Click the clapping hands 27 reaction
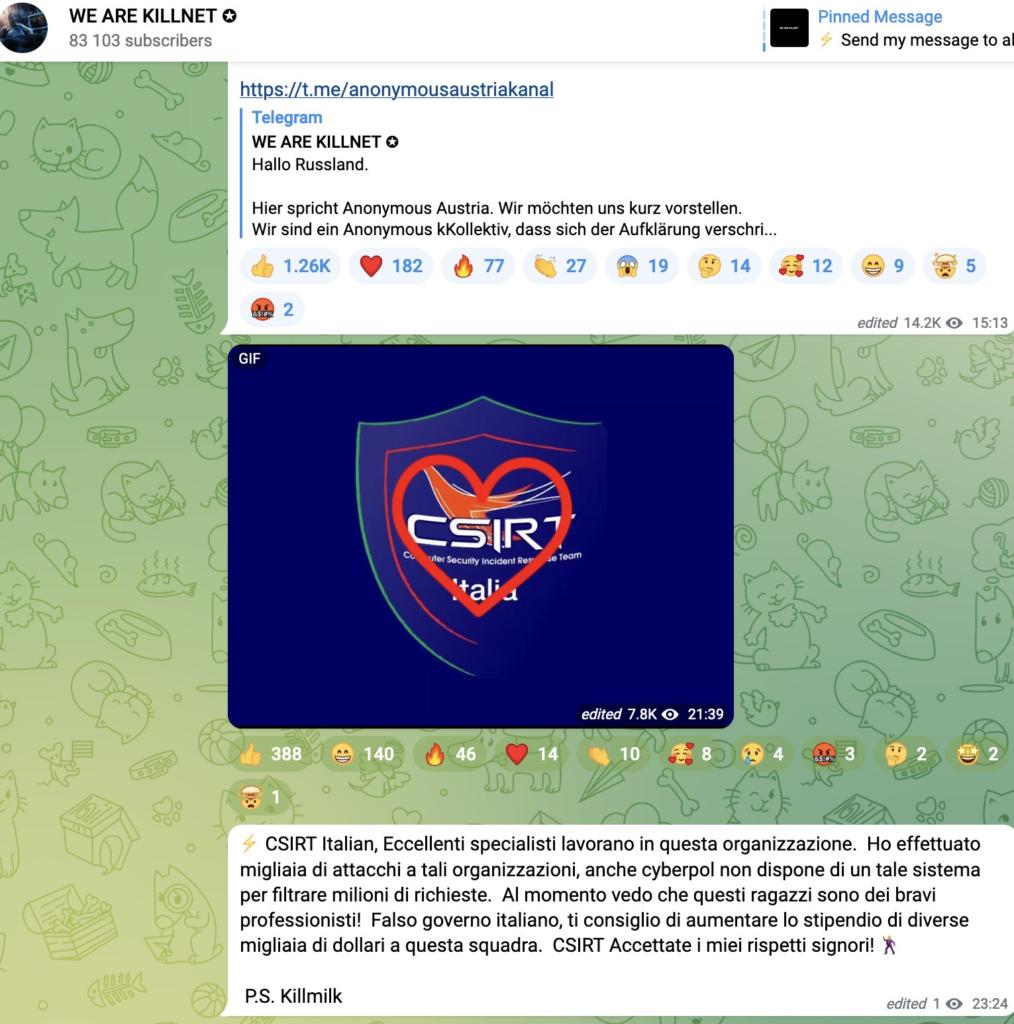This screenshot has width=1014, height=1024. (560, 266)
